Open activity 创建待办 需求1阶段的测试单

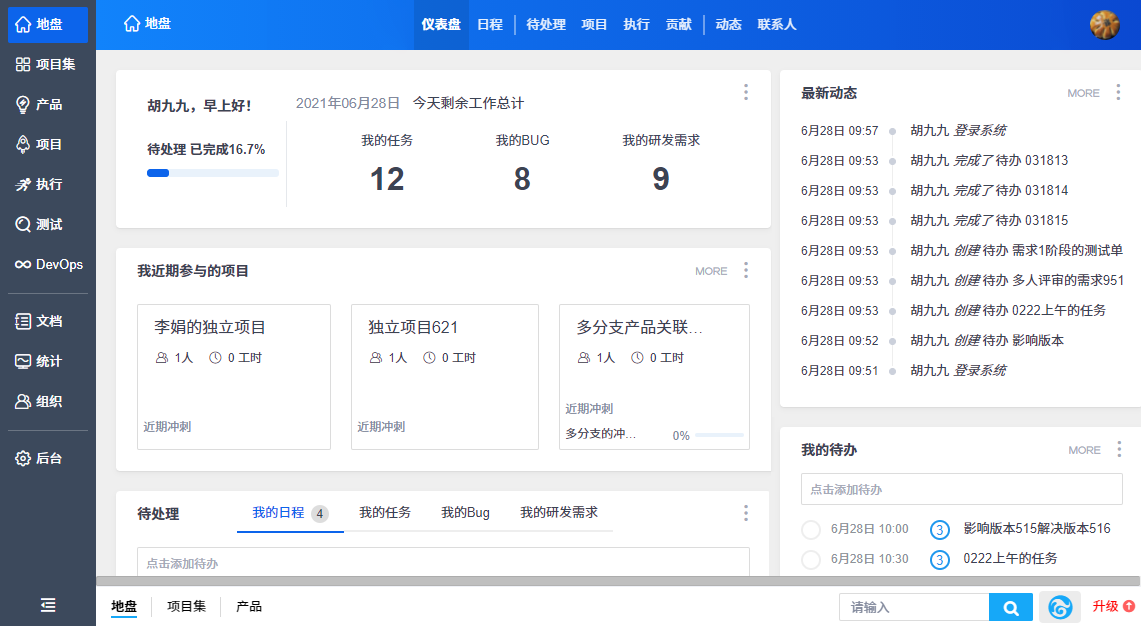point(1017,251)
